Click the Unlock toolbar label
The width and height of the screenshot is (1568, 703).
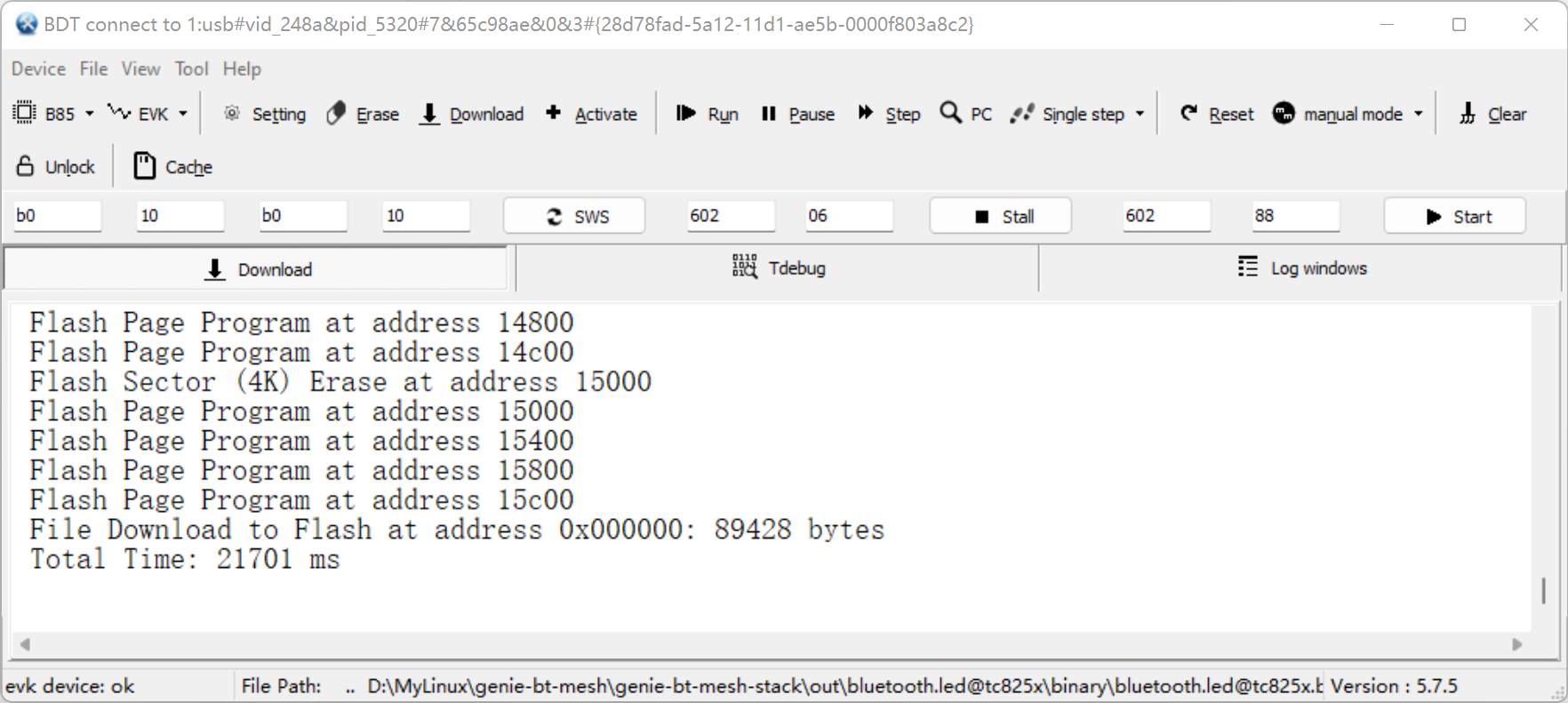coord(70,167)
